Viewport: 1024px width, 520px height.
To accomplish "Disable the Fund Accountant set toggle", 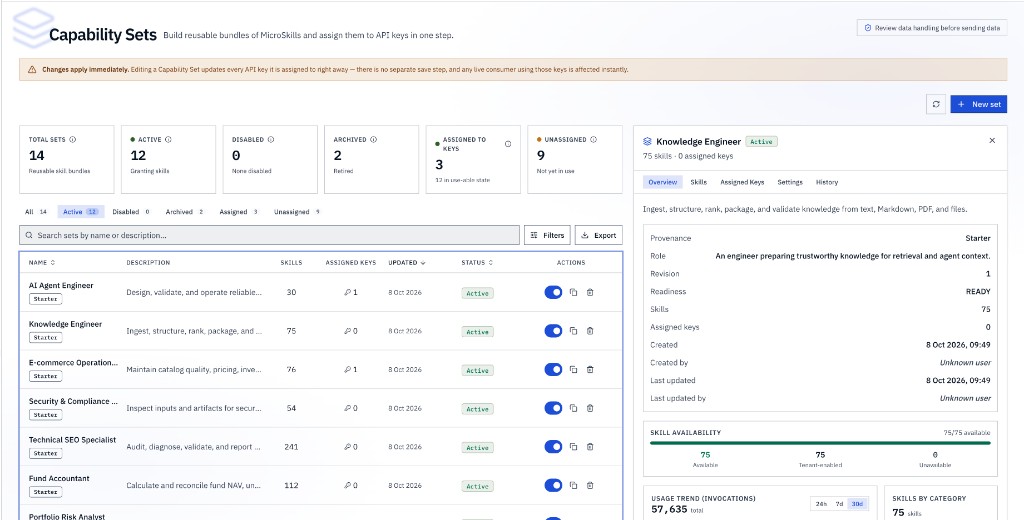I will (x=553, y=485).
